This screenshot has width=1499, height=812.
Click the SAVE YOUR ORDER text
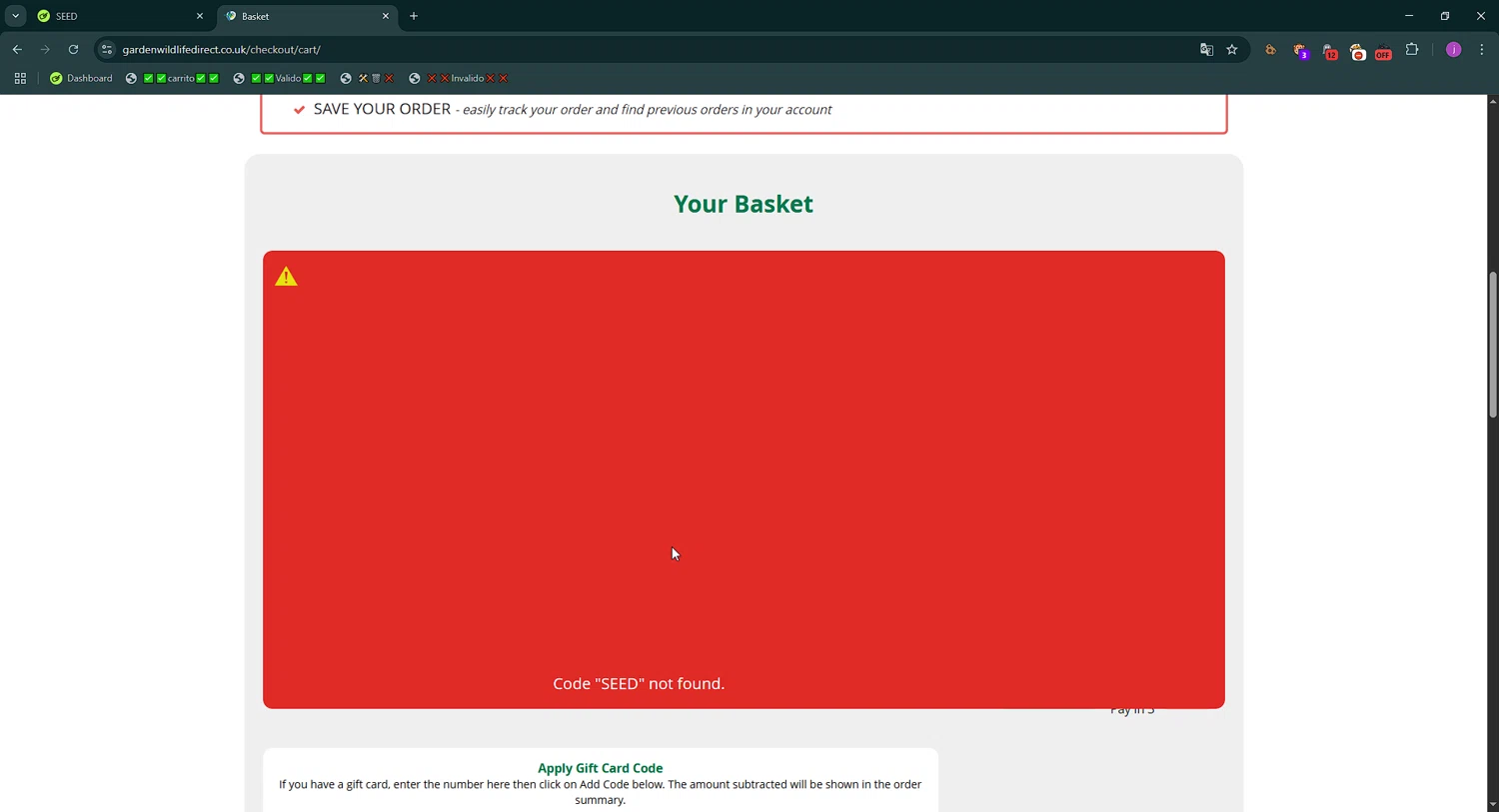(382, 109)
